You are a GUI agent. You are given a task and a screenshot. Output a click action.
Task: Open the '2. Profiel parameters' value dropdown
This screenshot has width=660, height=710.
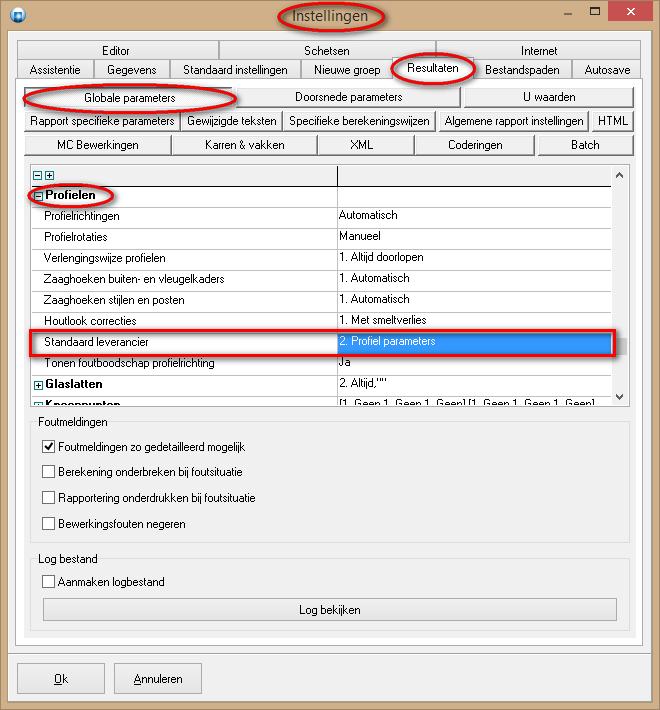(474, 343)
